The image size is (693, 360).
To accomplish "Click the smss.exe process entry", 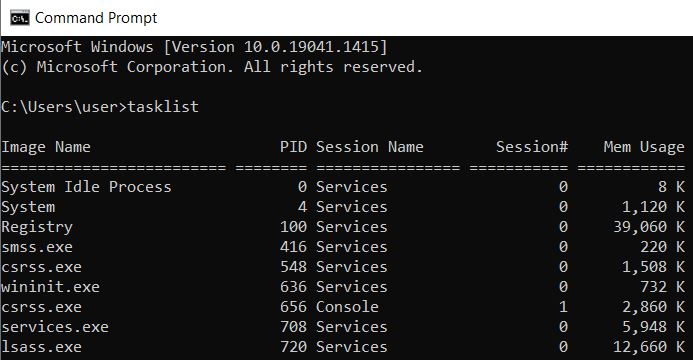I will tap(37, 247).
